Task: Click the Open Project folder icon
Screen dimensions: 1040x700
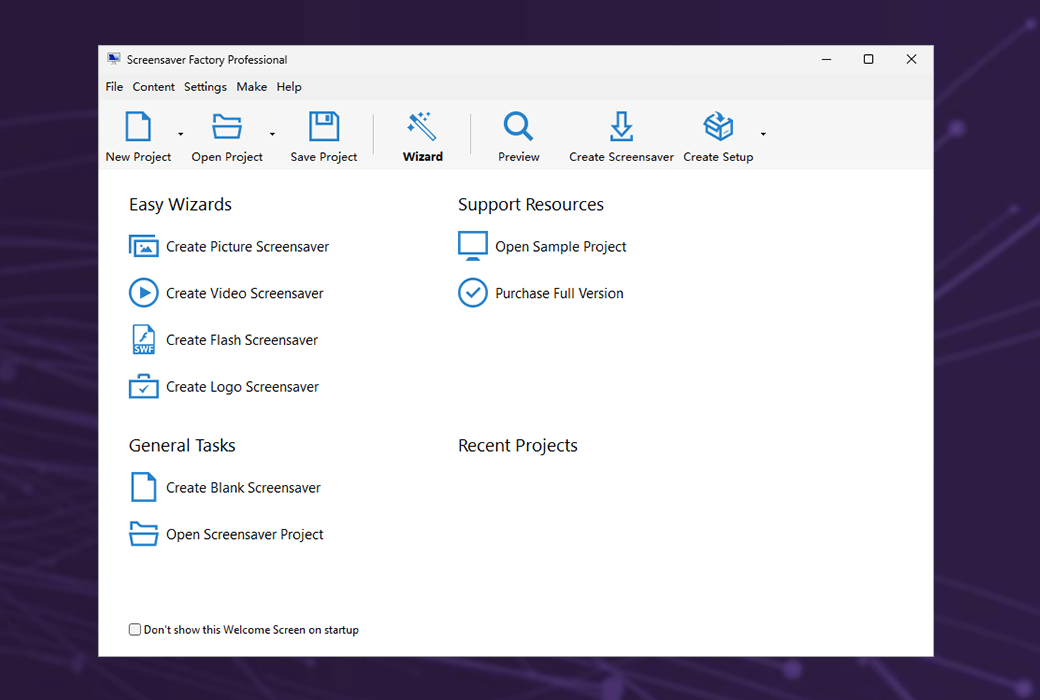Action: tap(227, 126)
